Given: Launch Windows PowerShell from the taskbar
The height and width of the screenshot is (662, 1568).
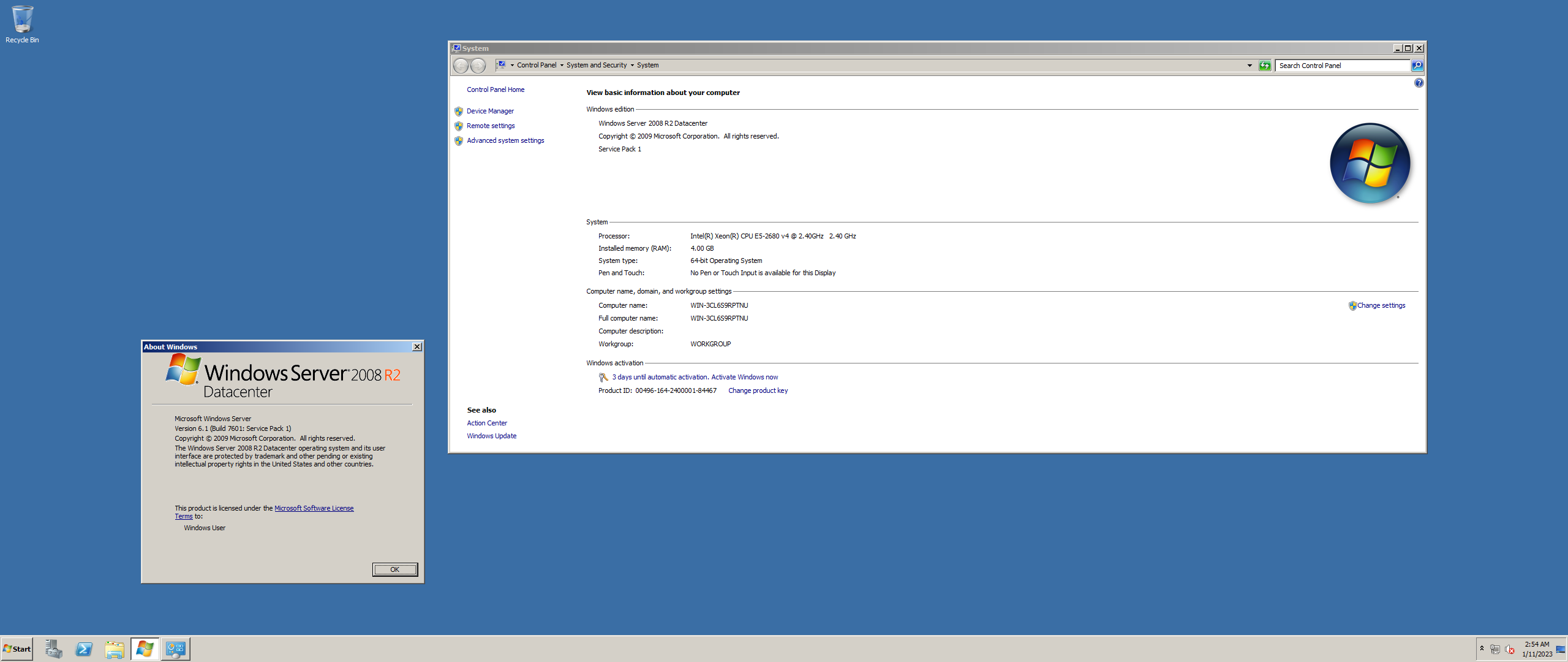Looking at the screenshot, I should pos(84,649).
